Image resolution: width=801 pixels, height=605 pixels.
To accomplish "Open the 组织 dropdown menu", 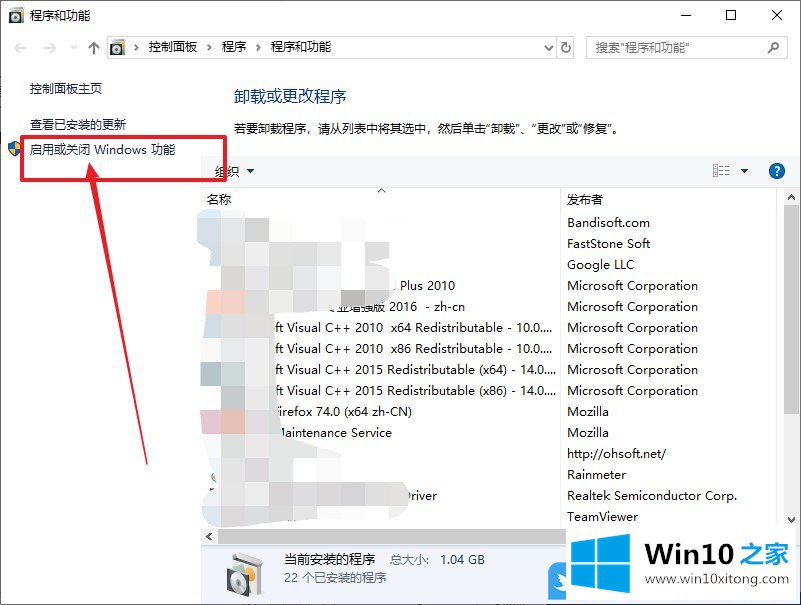I will (x=234, y=171).
